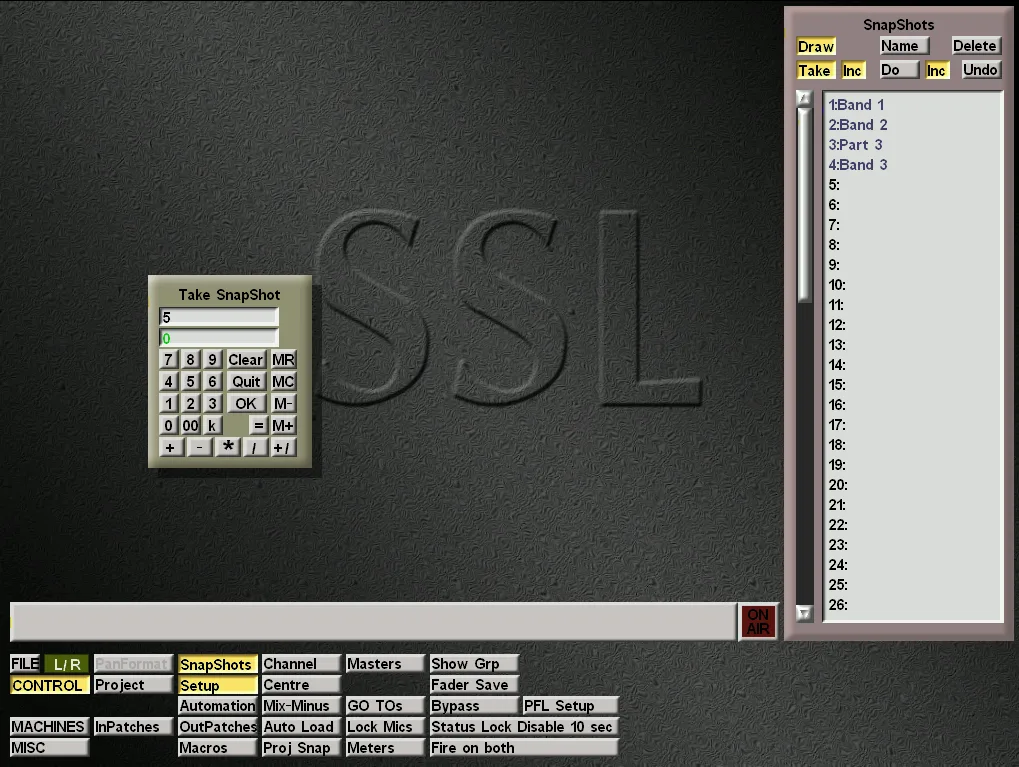Open the Channel menu
Screen dimensions: 1019x767
click(x=301, y=664)
